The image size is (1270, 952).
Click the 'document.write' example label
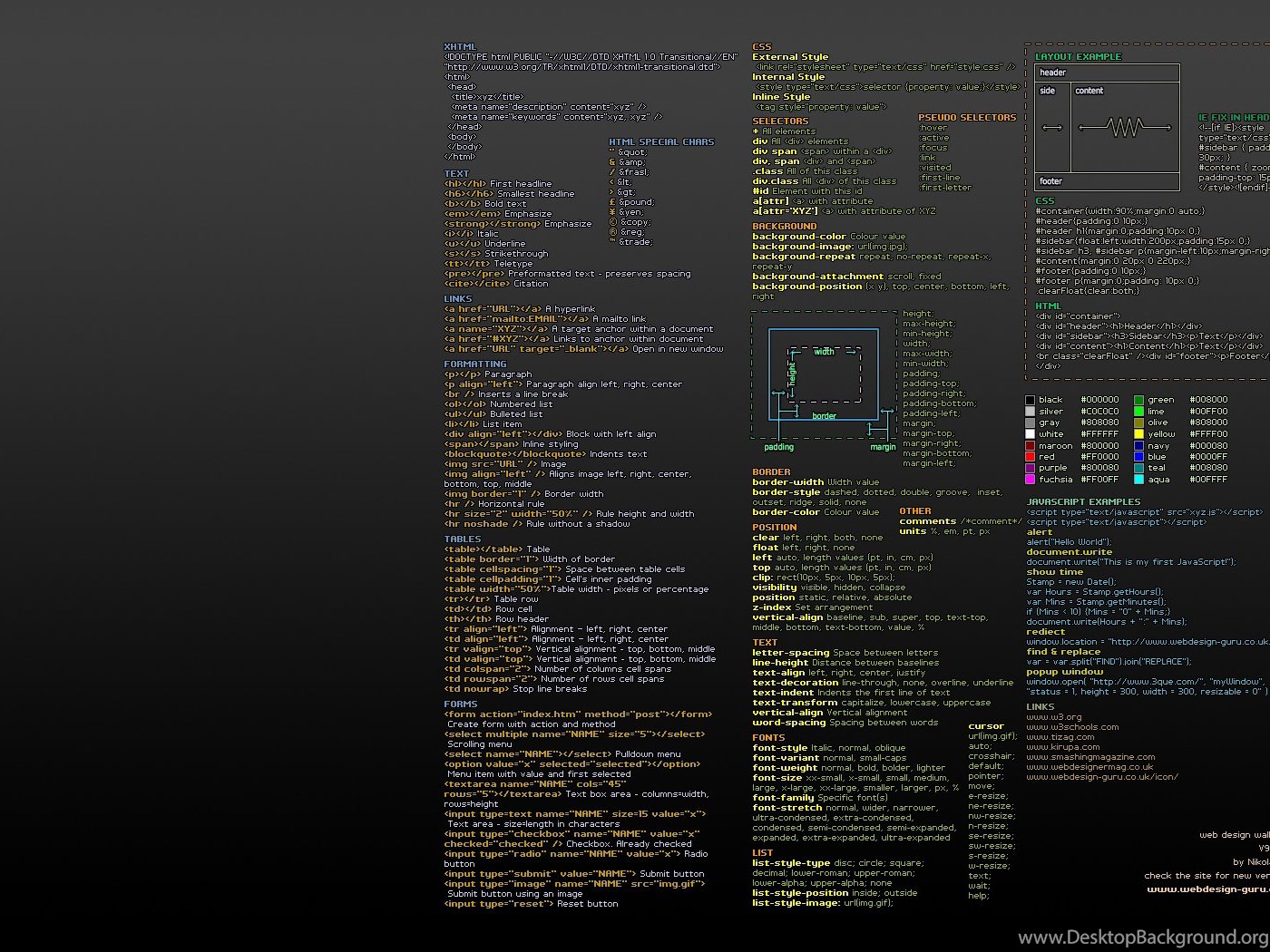(1069, 552)
